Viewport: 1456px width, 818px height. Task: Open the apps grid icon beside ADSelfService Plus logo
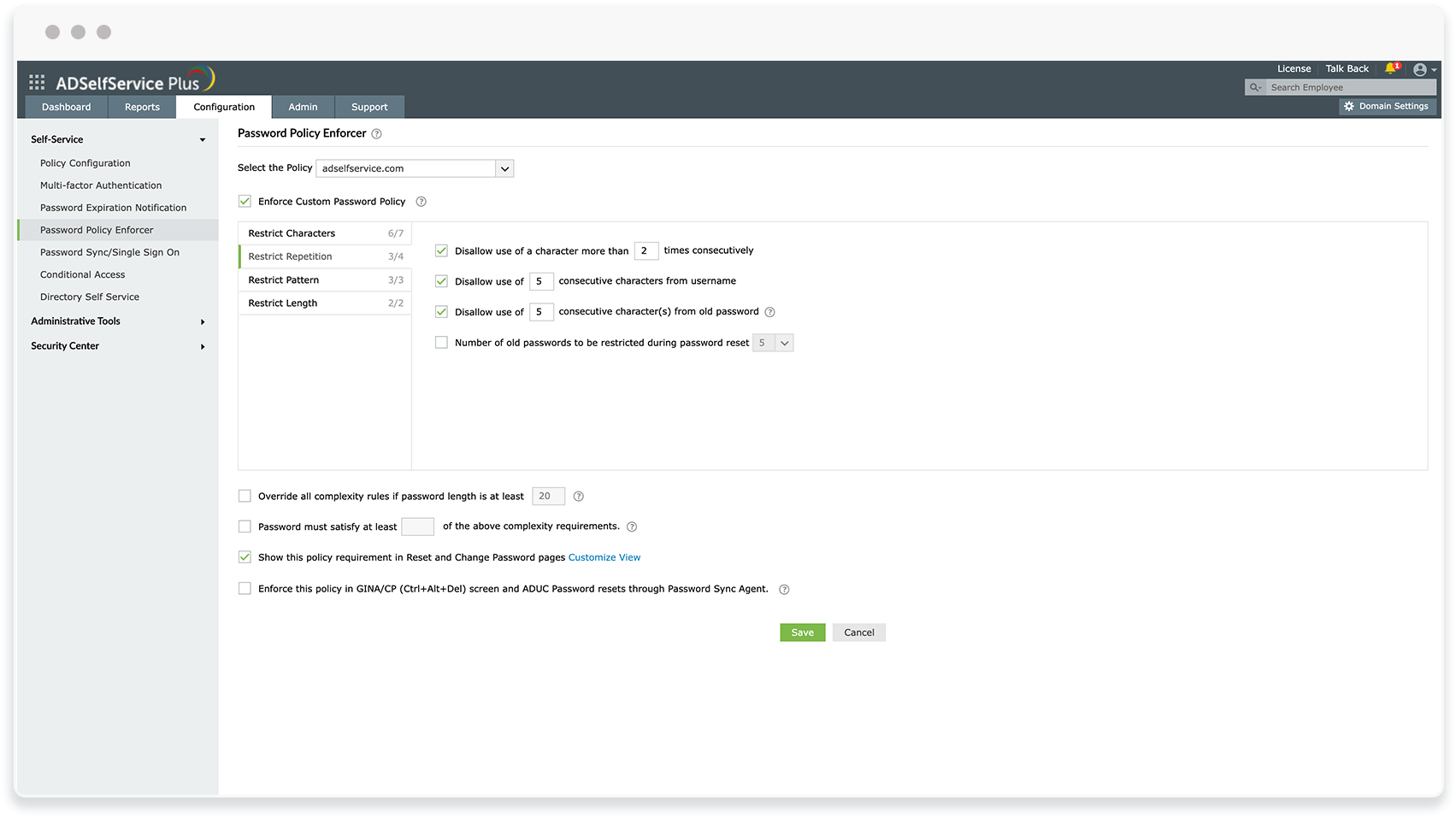(37, 81)
